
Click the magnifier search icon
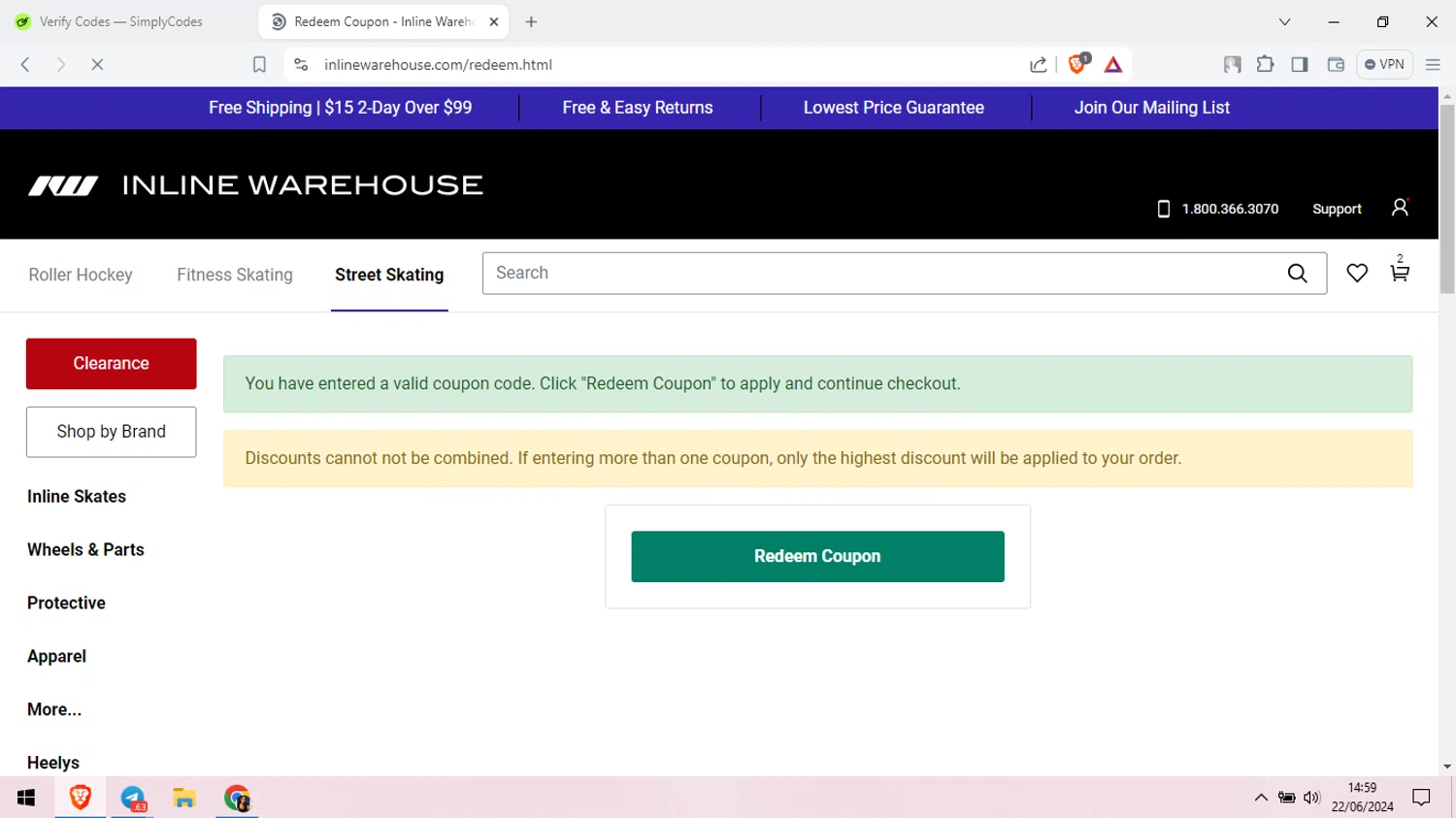pyautogui.click(x=1297, y=274)
